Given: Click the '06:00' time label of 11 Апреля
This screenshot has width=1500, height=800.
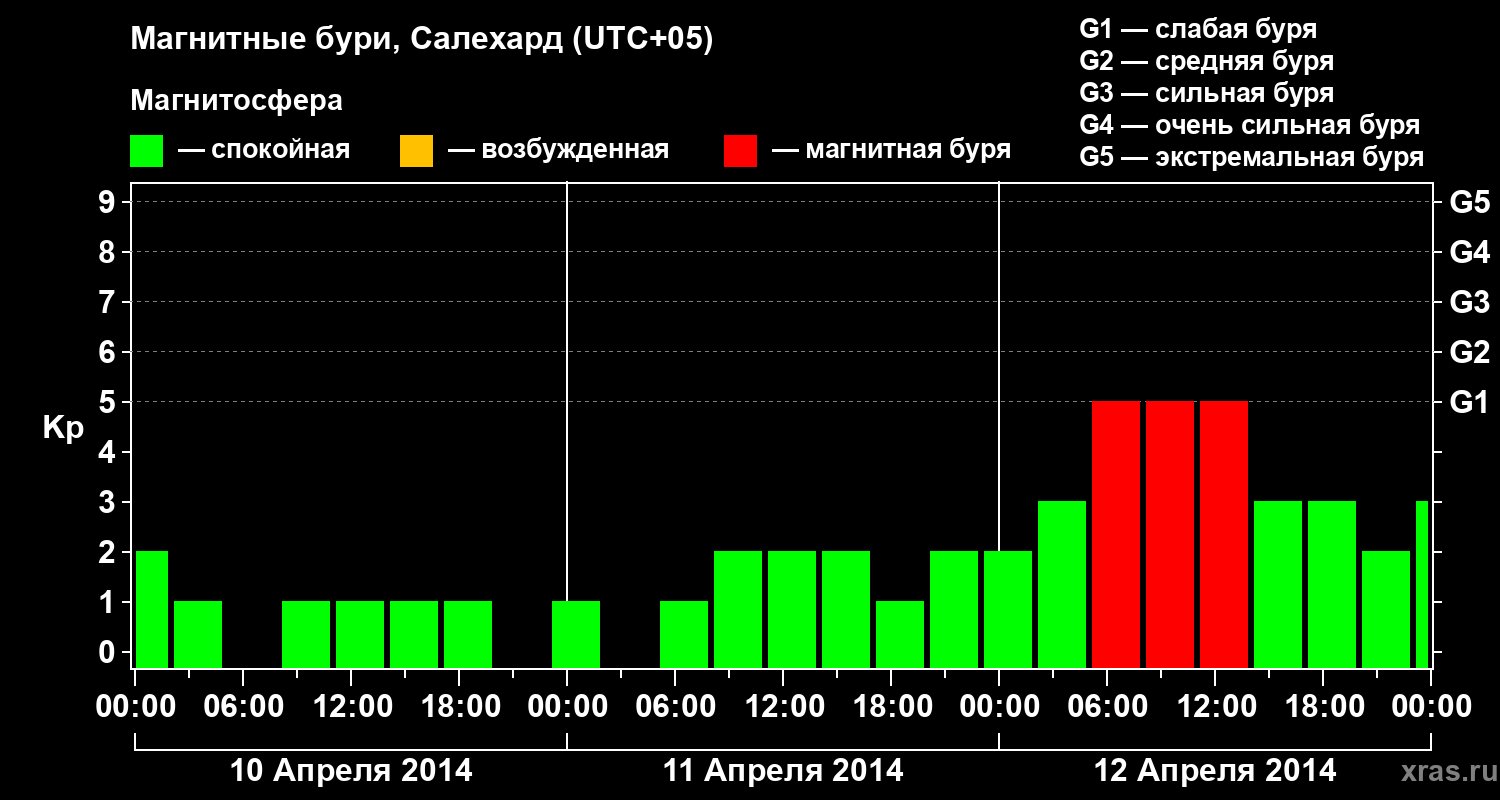Looking at the screenshot, I should [675, 706].
